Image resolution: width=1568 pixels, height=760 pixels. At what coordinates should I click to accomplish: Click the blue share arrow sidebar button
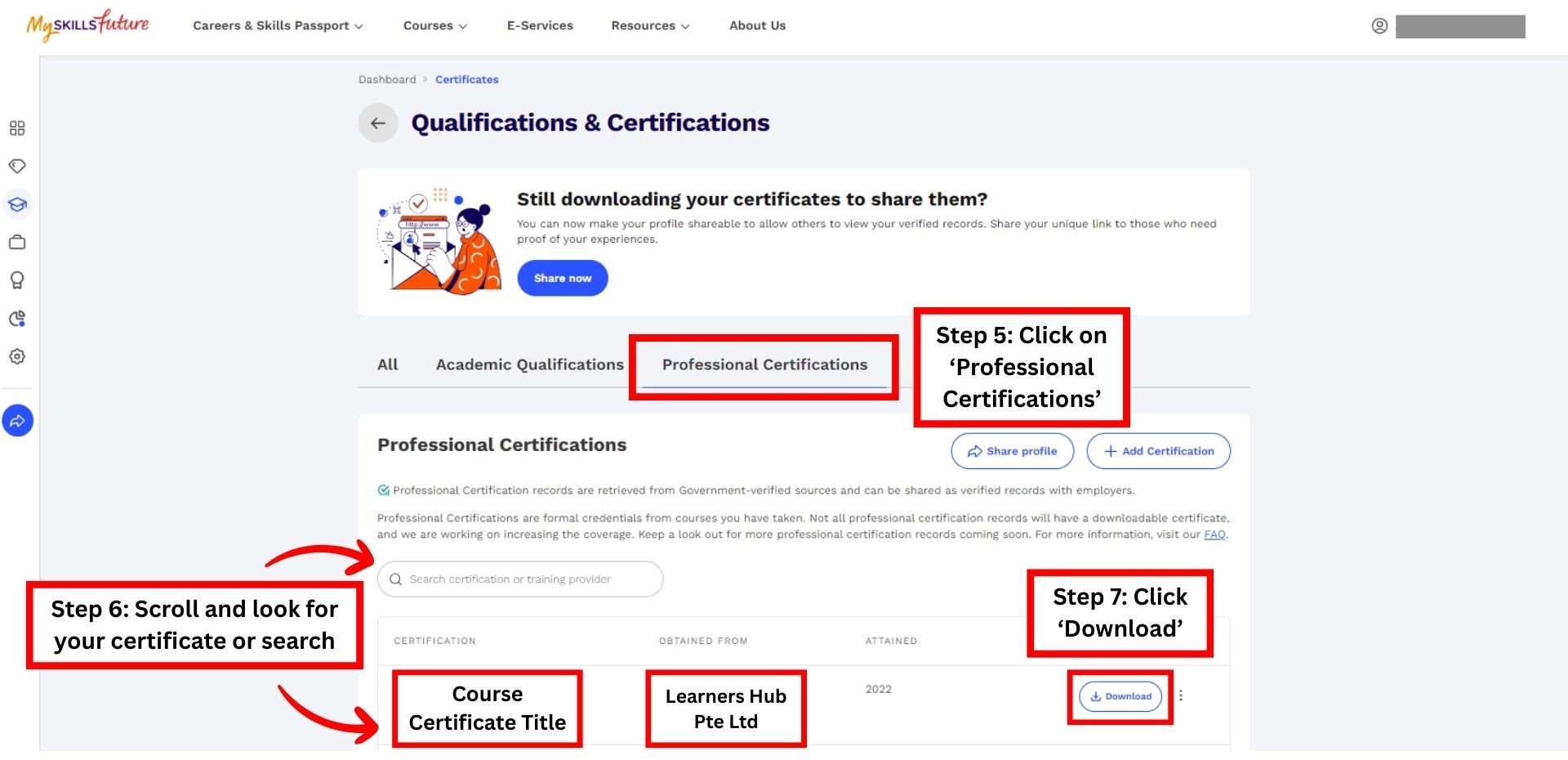pos(17,421)
